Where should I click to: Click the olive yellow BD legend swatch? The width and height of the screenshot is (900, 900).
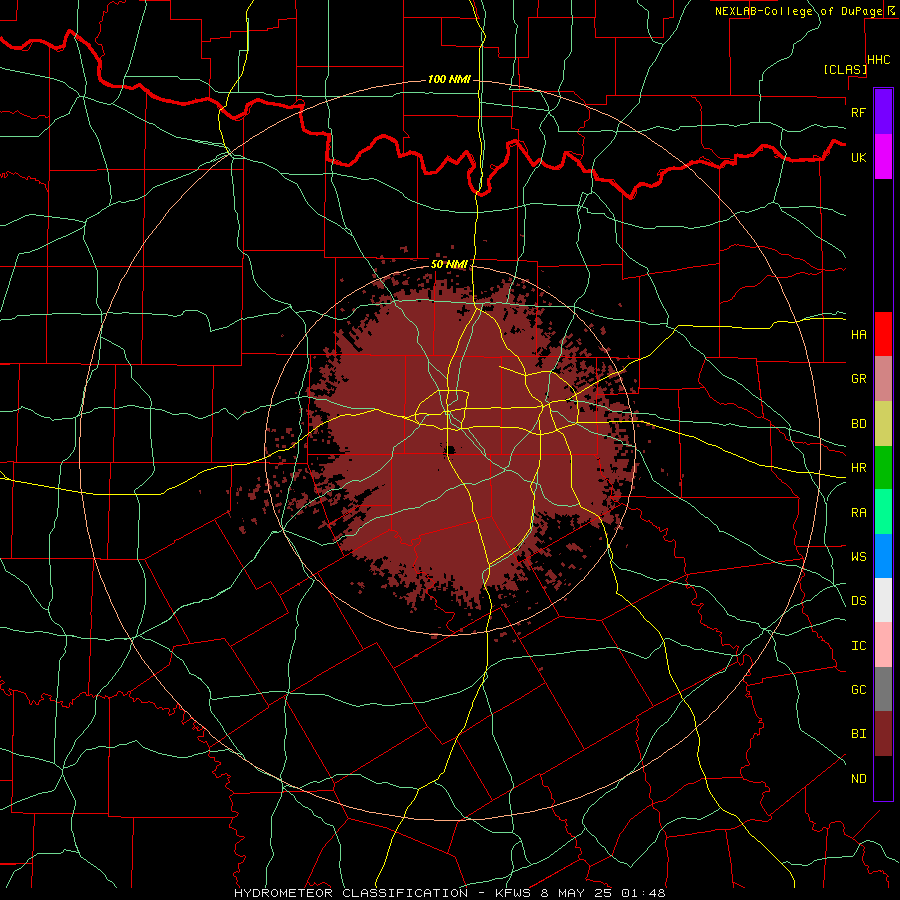[883, 424]
